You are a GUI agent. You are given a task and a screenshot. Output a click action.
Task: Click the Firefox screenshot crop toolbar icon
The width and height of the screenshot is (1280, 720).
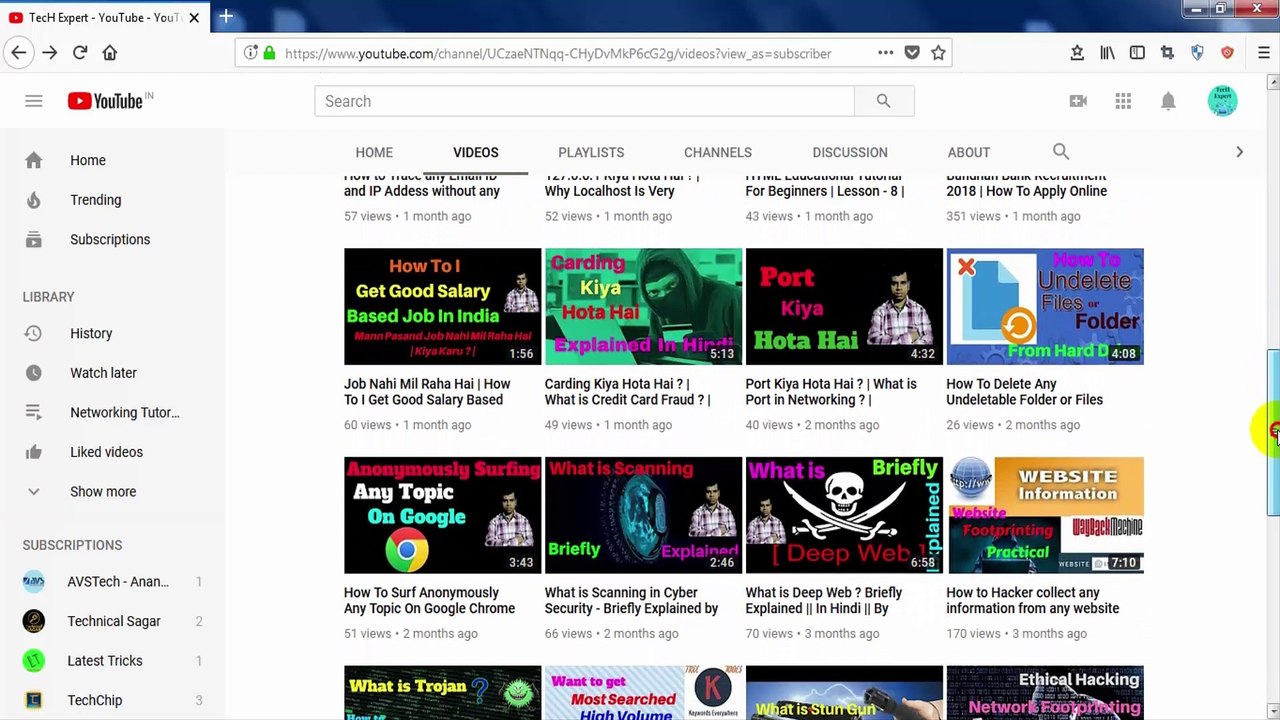pos(1167,53)
